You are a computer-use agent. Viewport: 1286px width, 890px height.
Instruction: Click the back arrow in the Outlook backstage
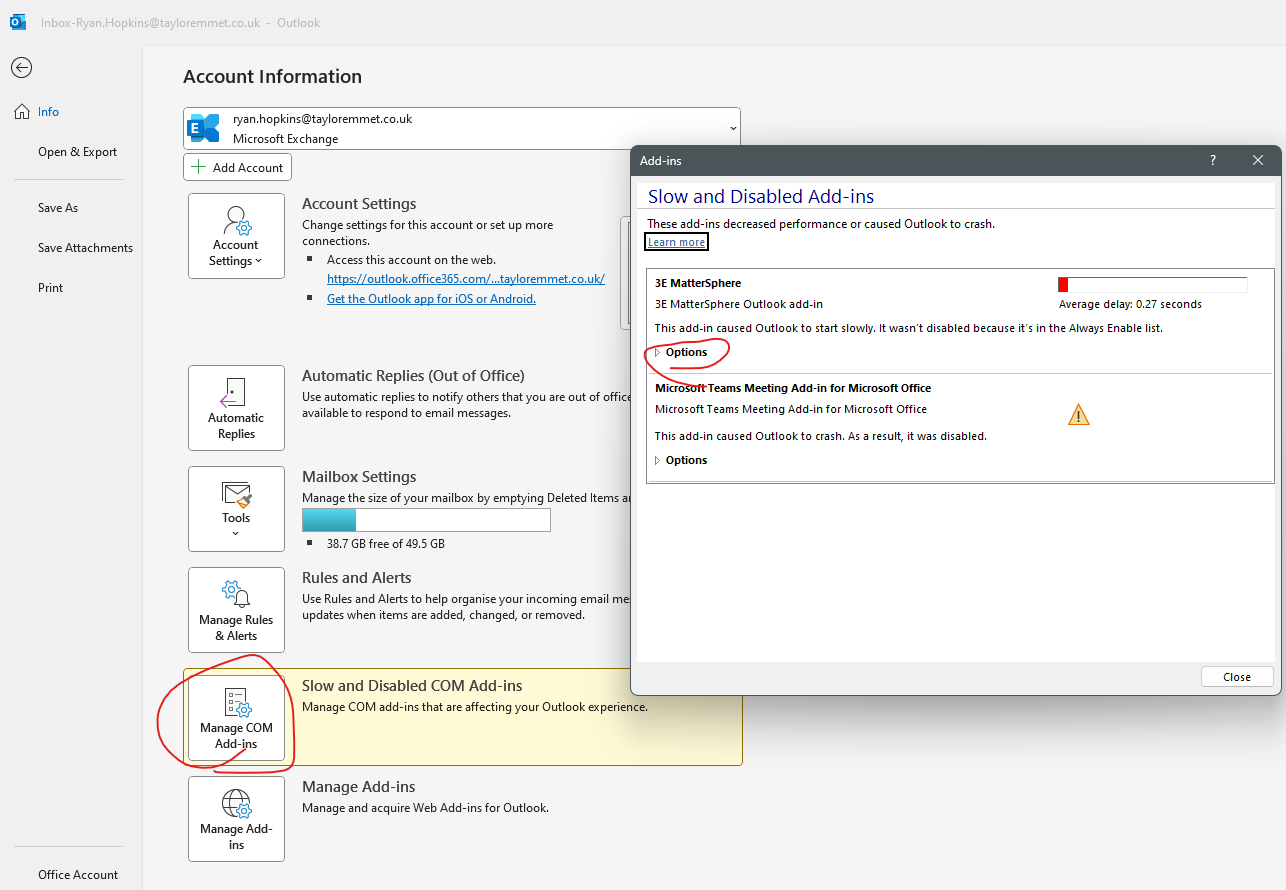point(21,68)
